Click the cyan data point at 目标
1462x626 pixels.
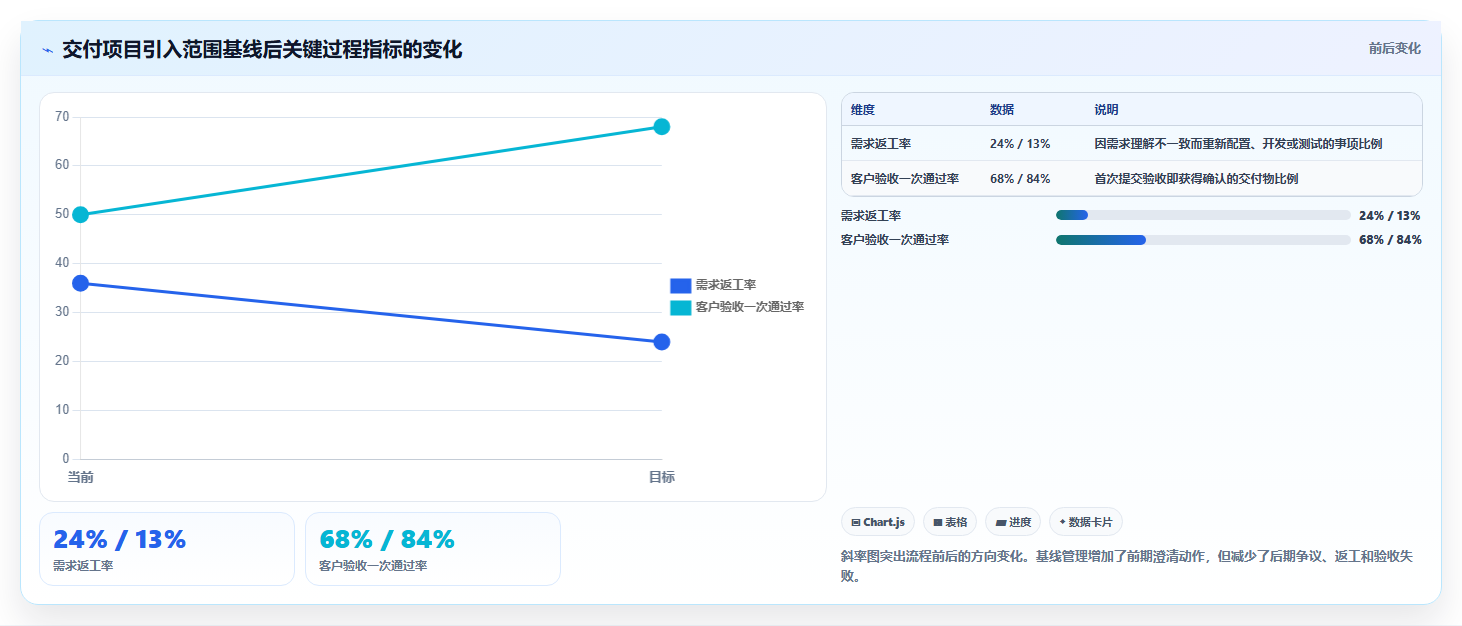coord(661,127)
